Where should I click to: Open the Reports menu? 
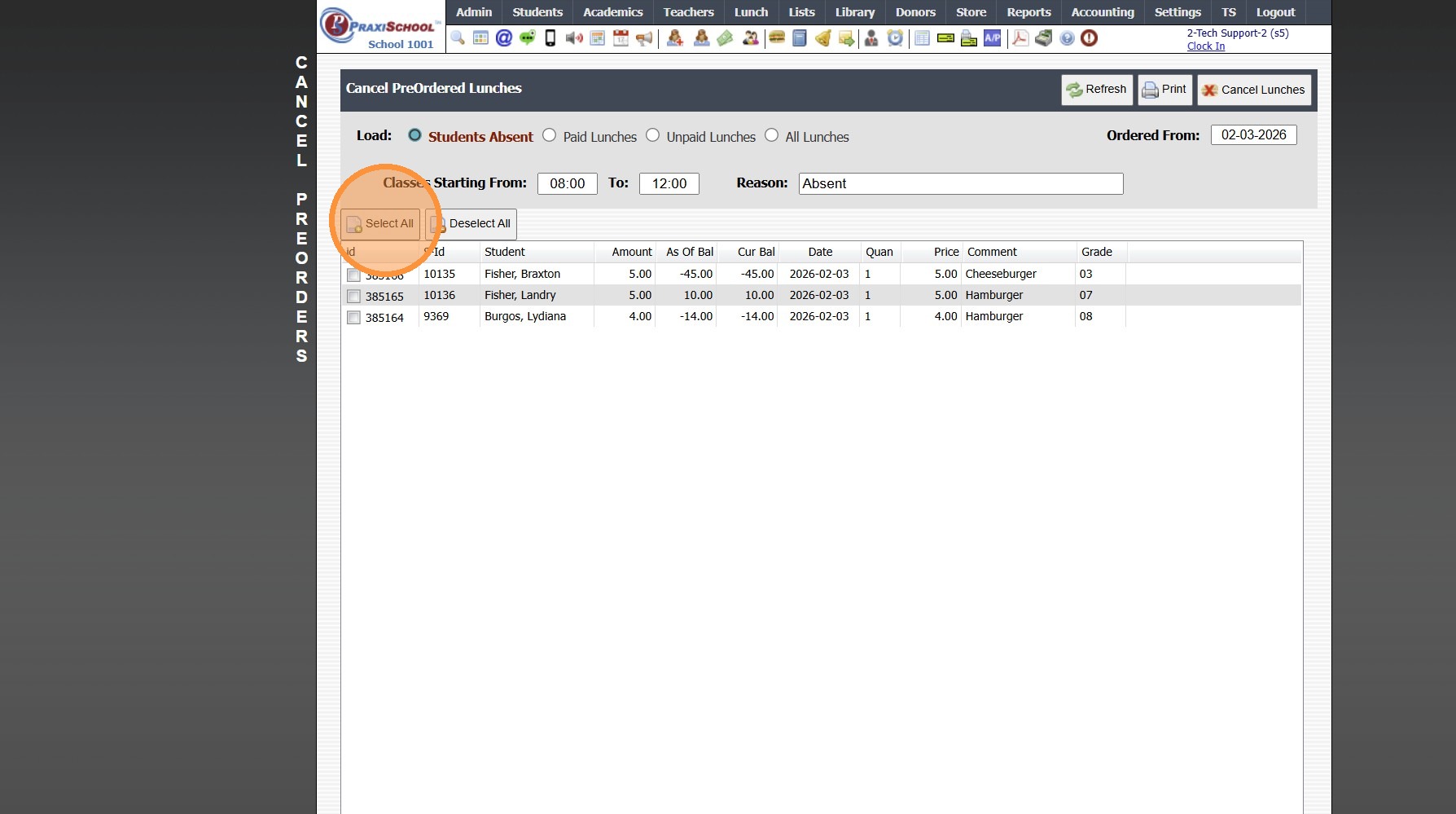pyautogui.click(x=1028, y=12)
